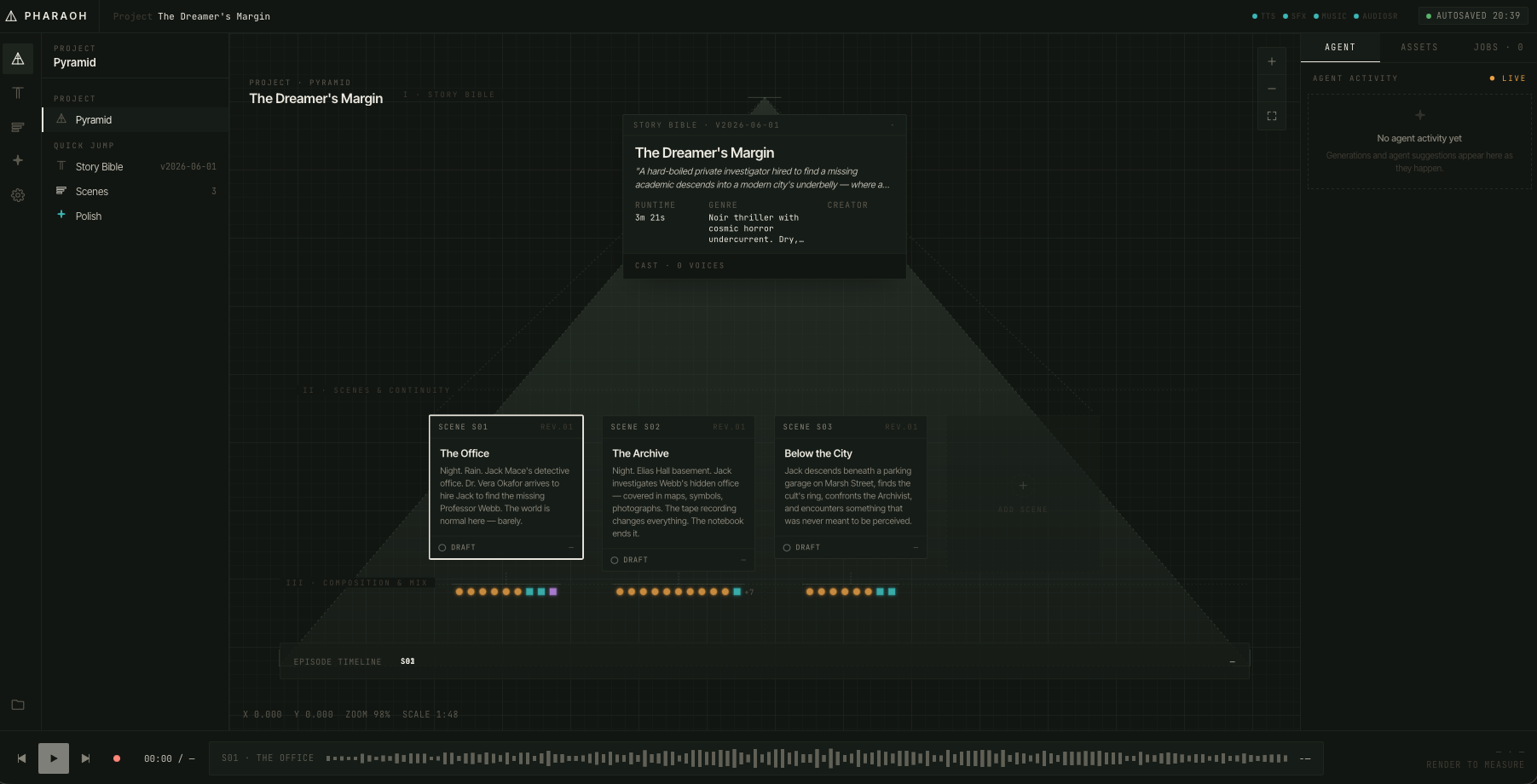Zoom out the canvas with the minus button
1537x784 pixels.
pos(1272,89)
